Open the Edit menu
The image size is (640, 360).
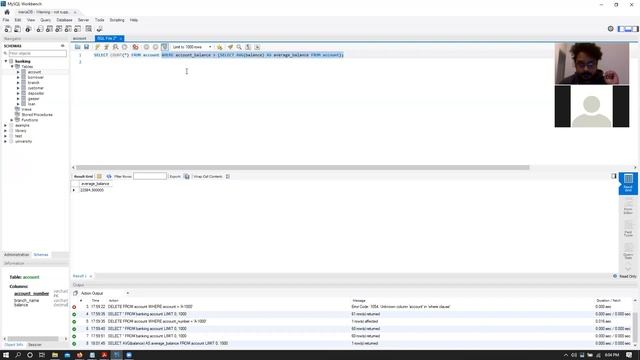coord(18,20)
